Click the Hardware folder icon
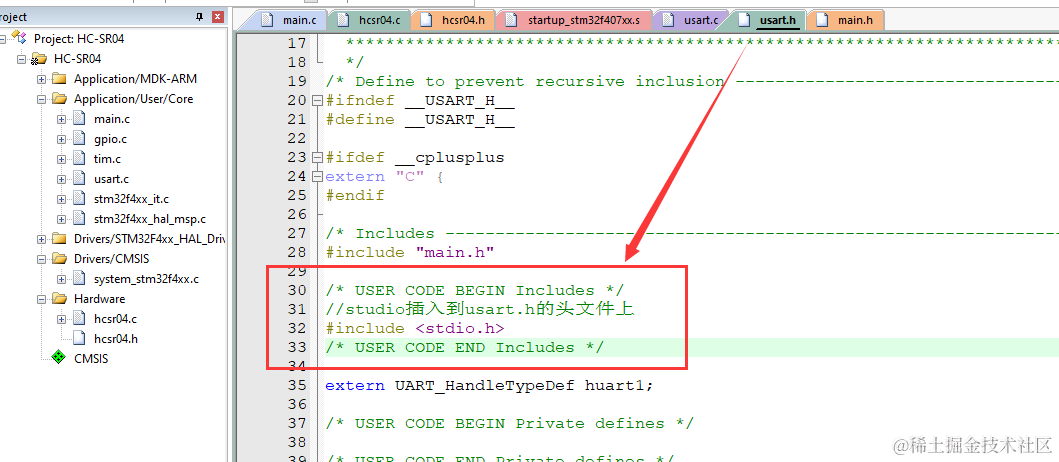Image resolution: width=1059 pixels, height=462 pixels. pyautogui.click(x=60, y=299)
